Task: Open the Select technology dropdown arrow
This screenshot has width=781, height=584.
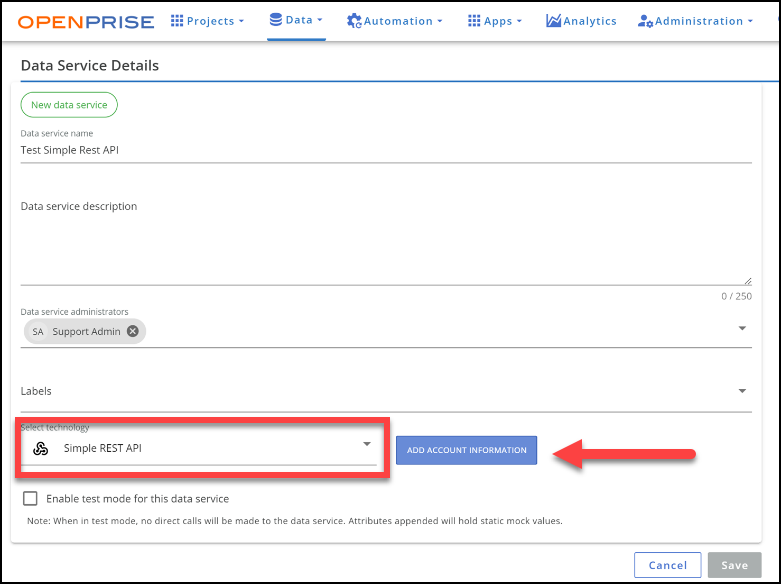Action: (367, 444)
